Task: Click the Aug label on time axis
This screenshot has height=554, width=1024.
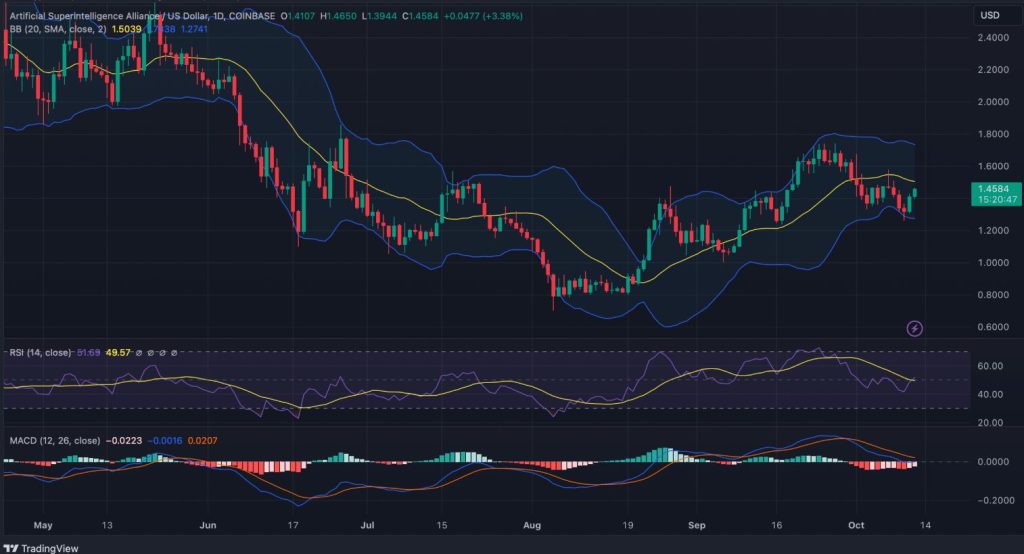Action: (x=532, y=525)
